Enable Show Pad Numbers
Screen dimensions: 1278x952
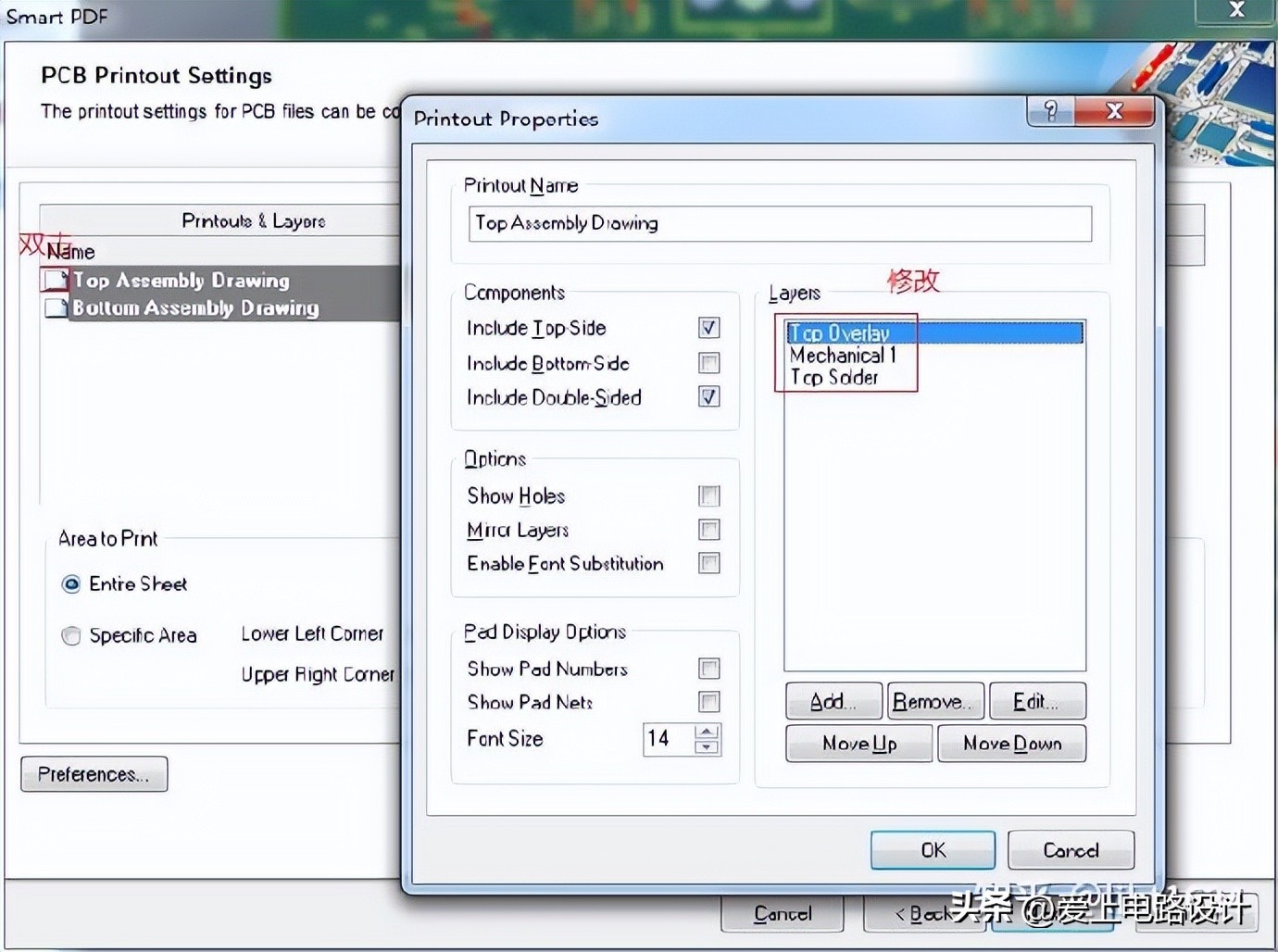pos(708,668)
